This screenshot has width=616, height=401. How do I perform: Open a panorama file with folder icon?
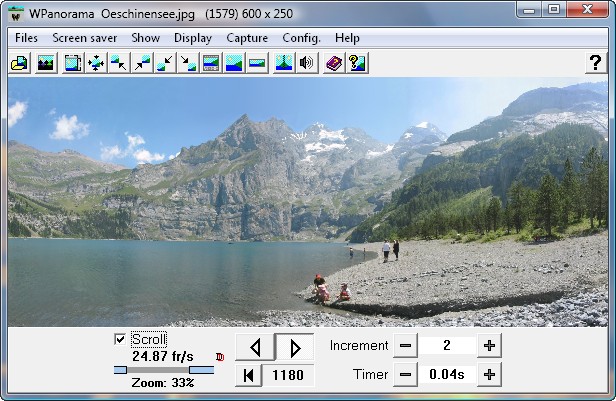point(20,63)
